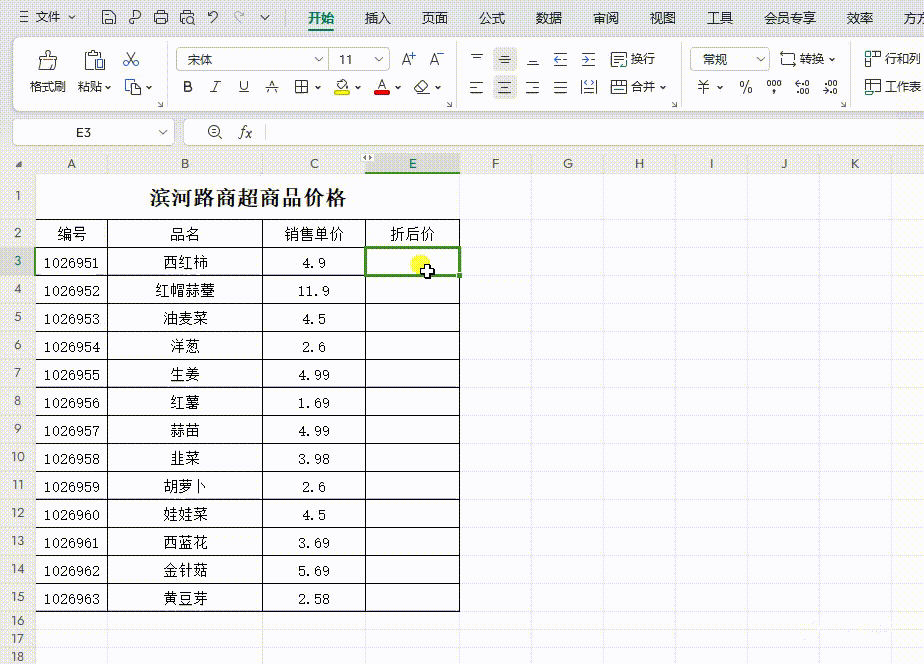This screenshot has width=924, height=664.
Task: Undo the last action
Action: click(x=213, y=18)
